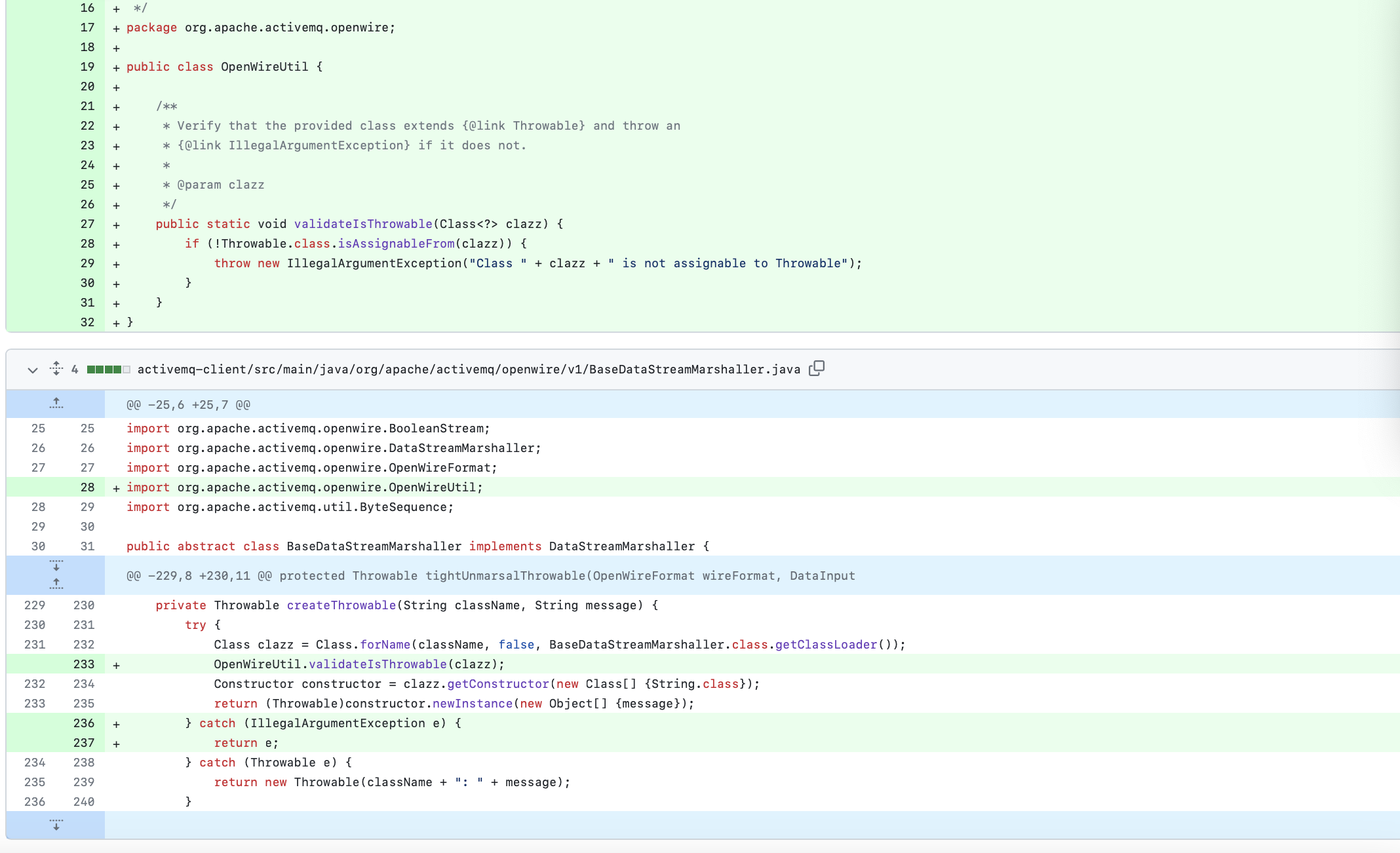Screen dimensions: 1400x853
Task: Click 'getConstructor' on line 234
Action: [x=498, y=684]
